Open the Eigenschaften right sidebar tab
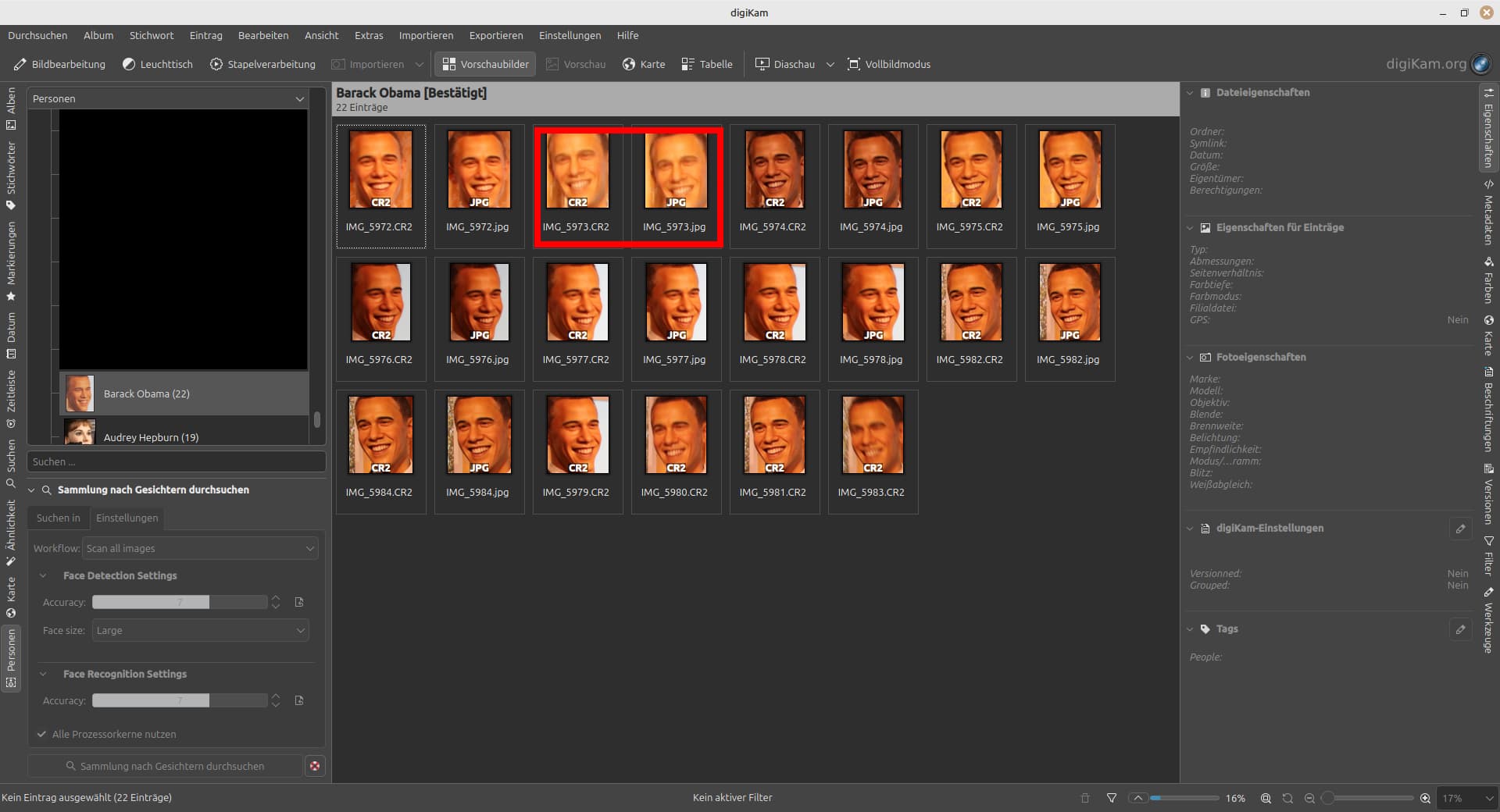1500x812 pixels. pos(1488,127)
